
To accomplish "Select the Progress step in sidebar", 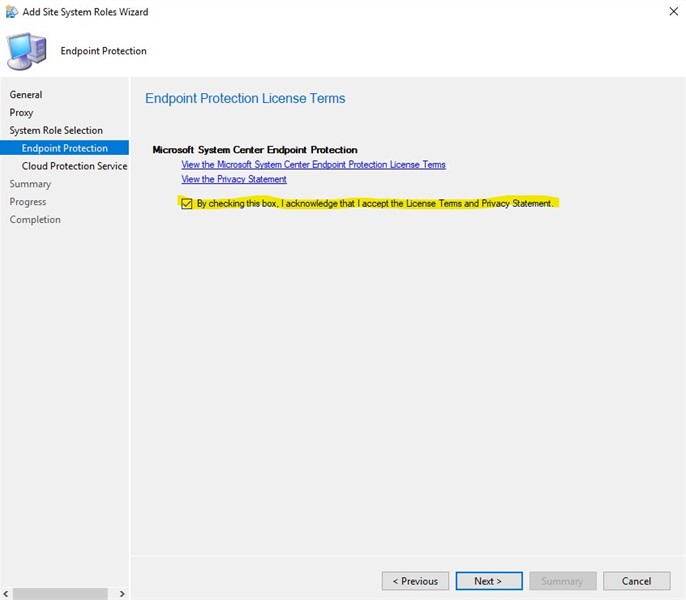I will tap(28, 202).
